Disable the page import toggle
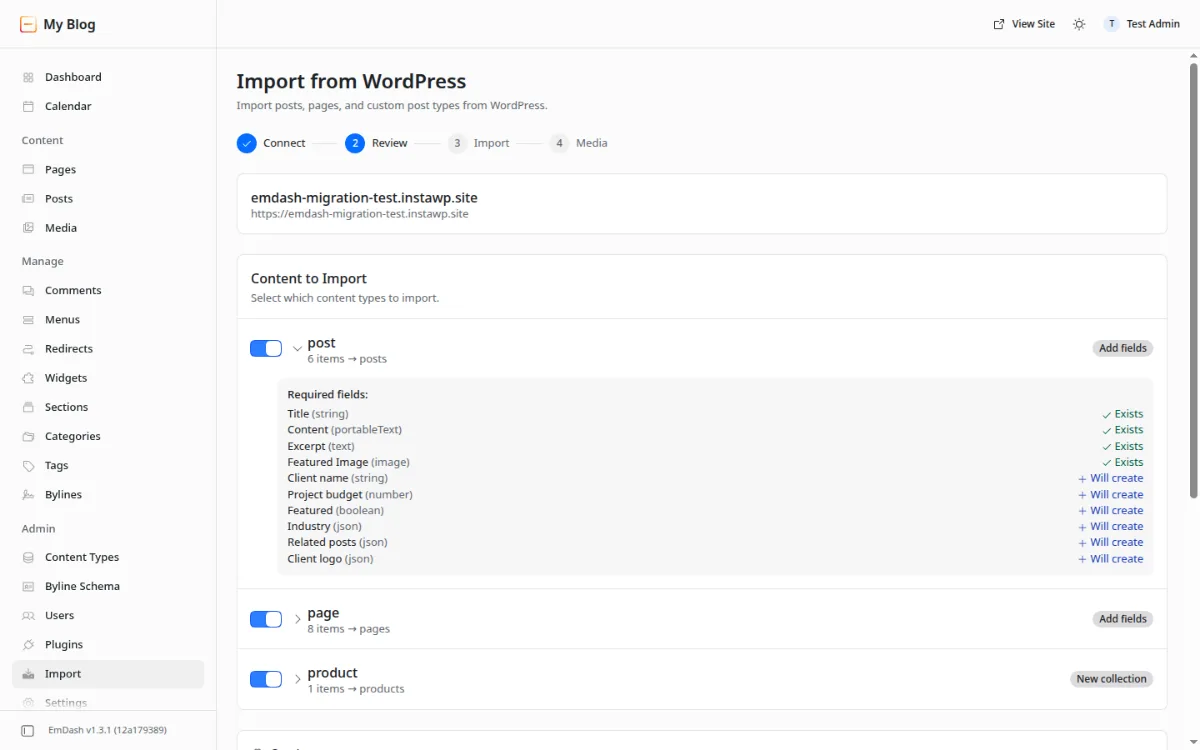 pyautogui.click(x=266, y=619)
